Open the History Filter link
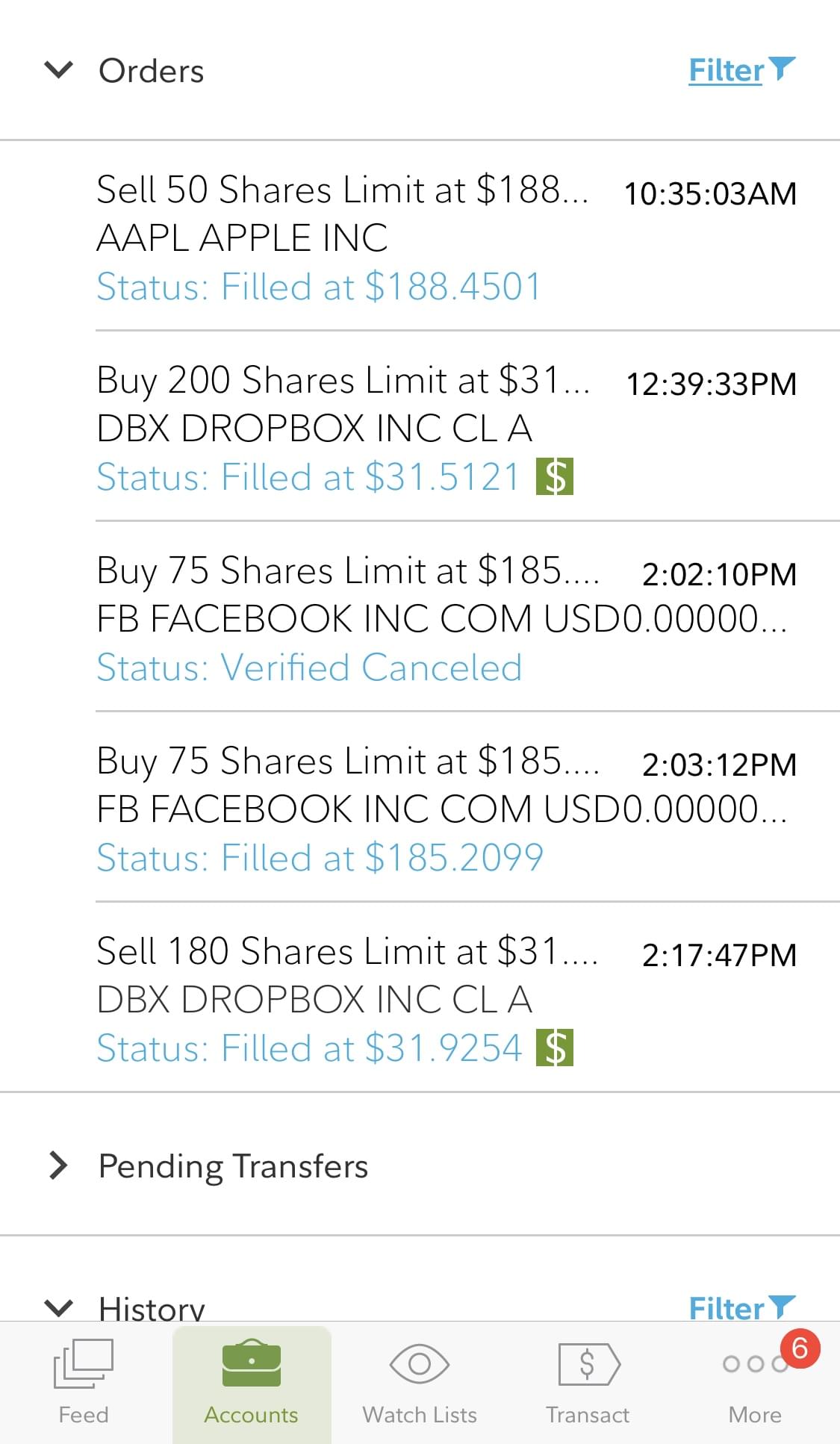This screenshot has width=840, height=1444. (726, 1308)
